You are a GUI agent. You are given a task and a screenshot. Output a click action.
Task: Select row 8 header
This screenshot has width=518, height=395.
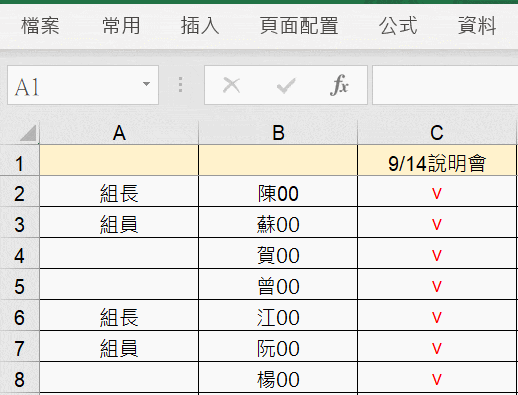19,377
